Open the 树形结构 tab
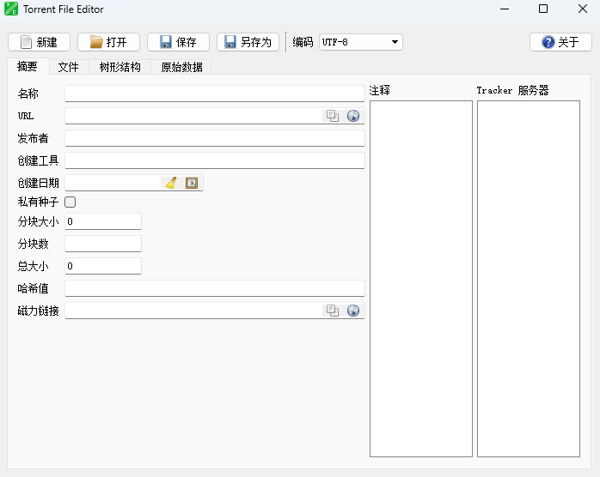 point(120,67)
